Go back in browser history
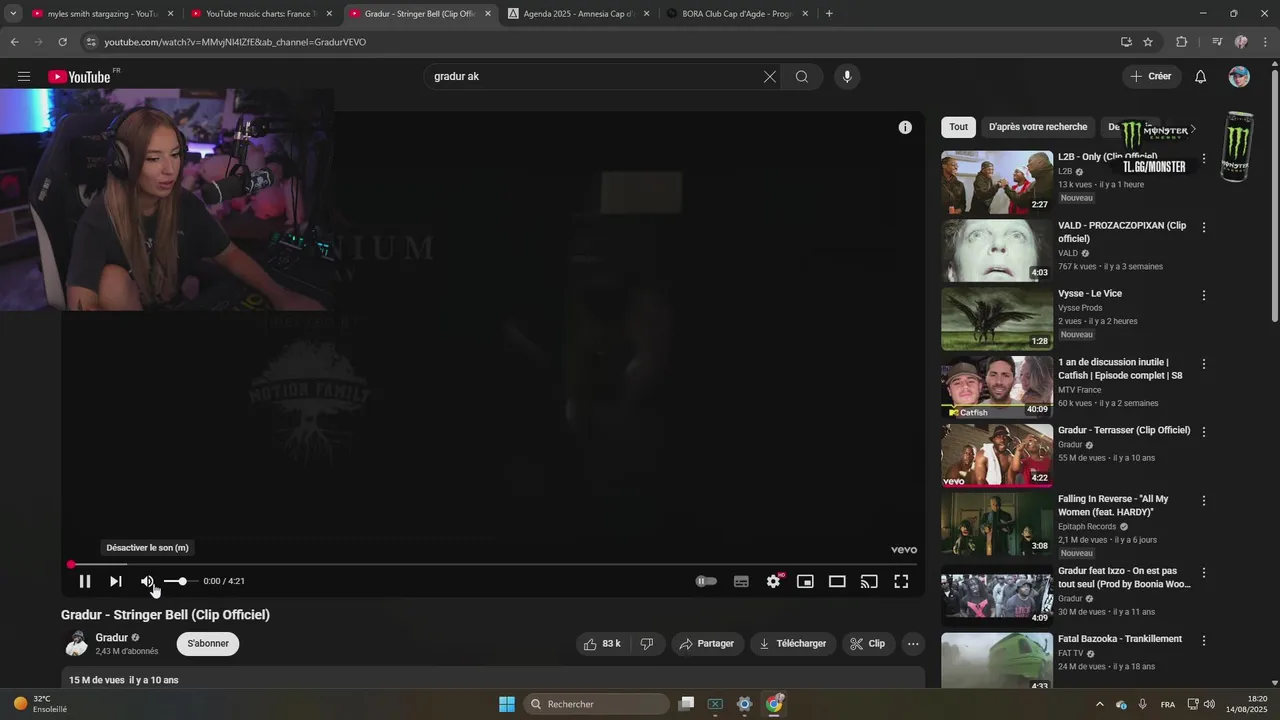Screen dimensions: 1280x720 click(14, 42)
